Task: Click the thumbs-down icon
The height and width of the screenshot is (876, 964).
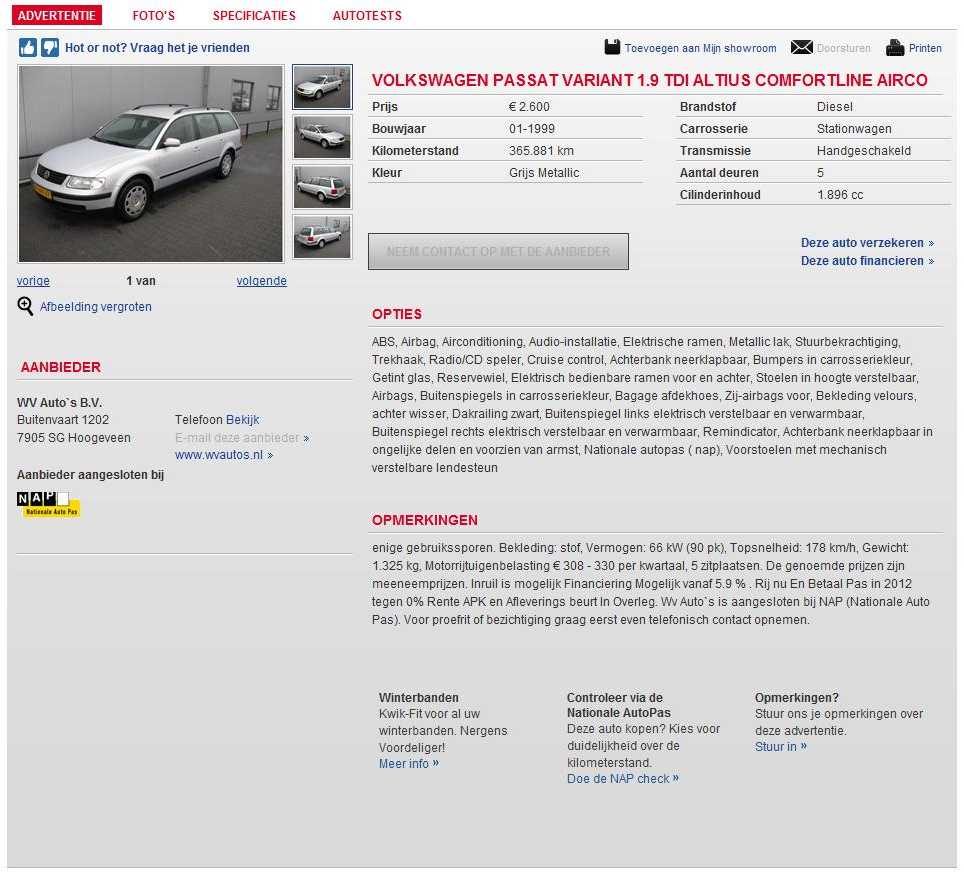Action: point(50,47)
